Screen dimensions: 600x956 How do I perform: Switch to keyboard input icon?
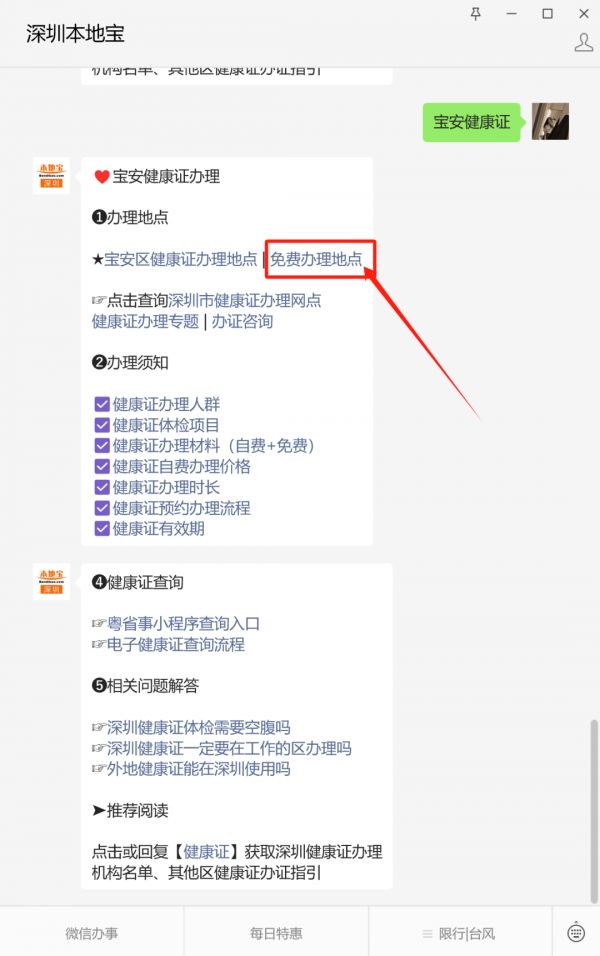(x=576, y=933)
